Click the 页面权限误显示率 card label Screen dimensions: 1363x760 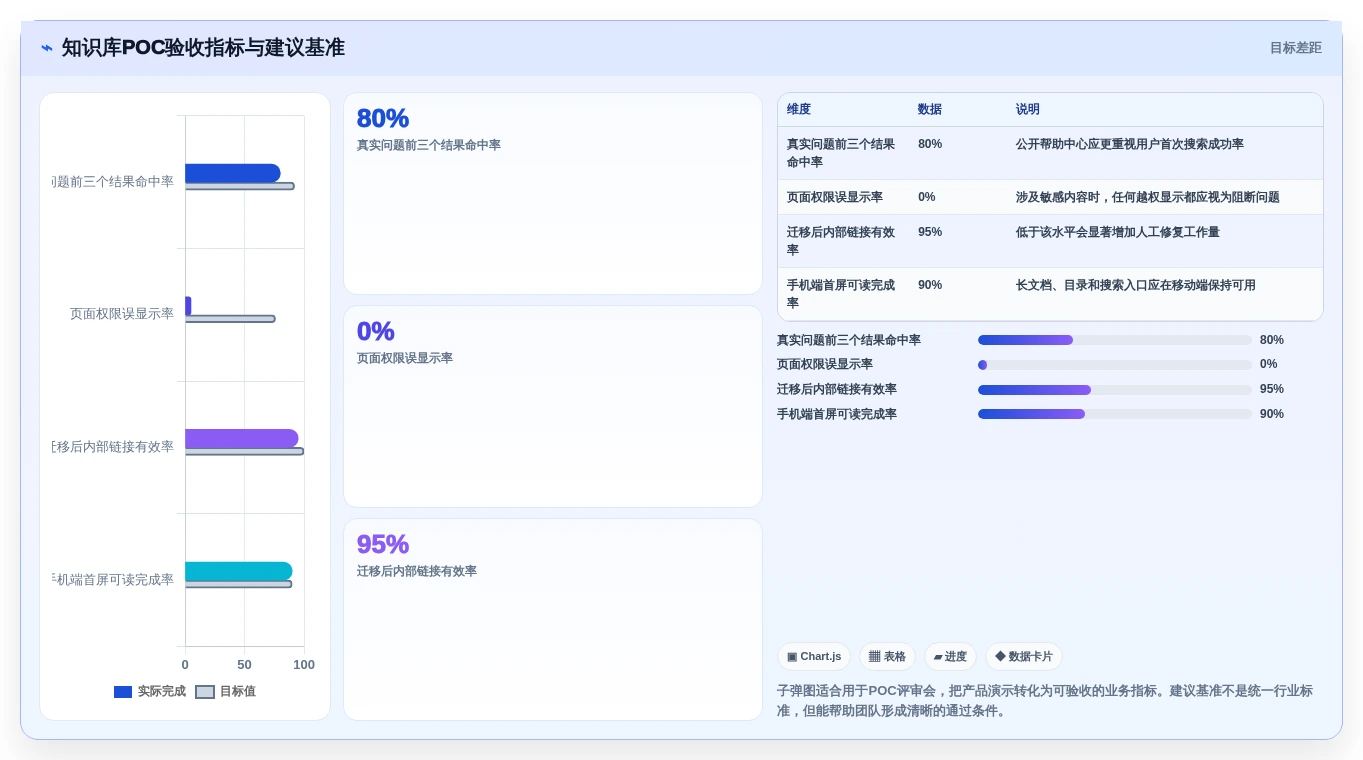(x=405, y=358)
